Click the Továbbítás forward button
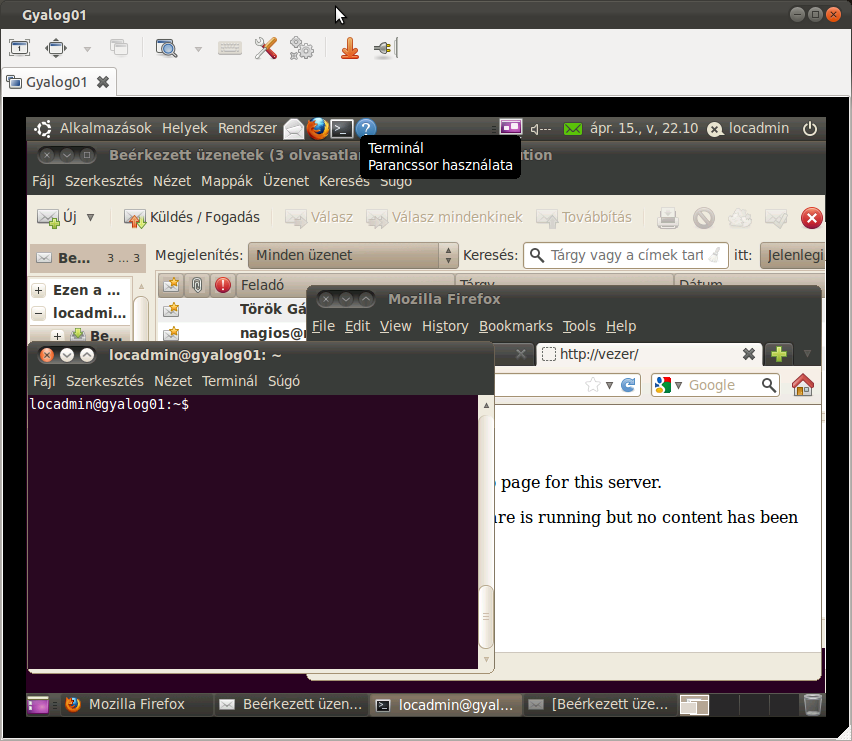The height and width of the screenshot is (741, 852). tap(584, 218)
